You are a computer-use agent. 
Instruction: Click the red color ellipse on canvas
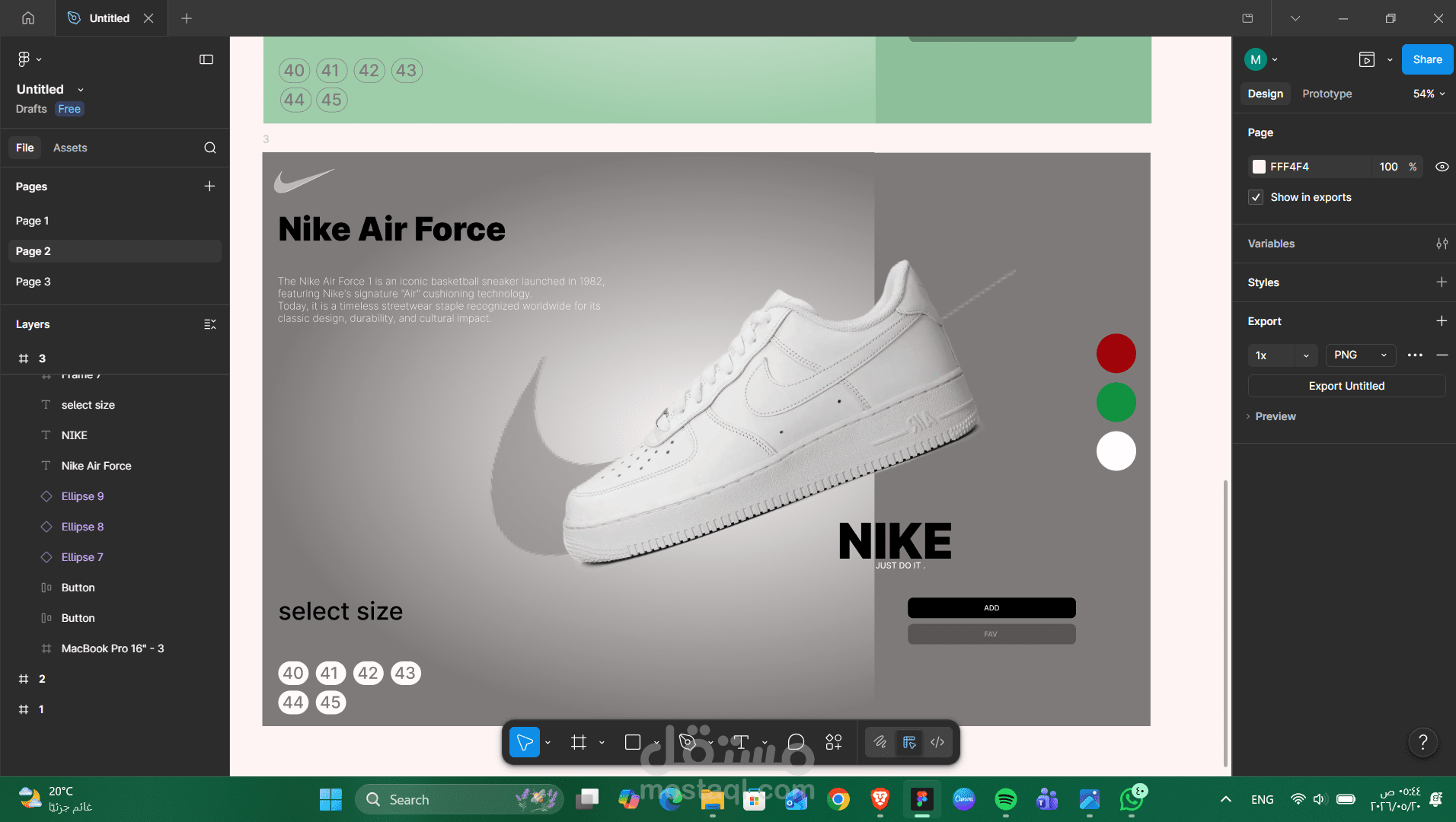click(1116, 353)
